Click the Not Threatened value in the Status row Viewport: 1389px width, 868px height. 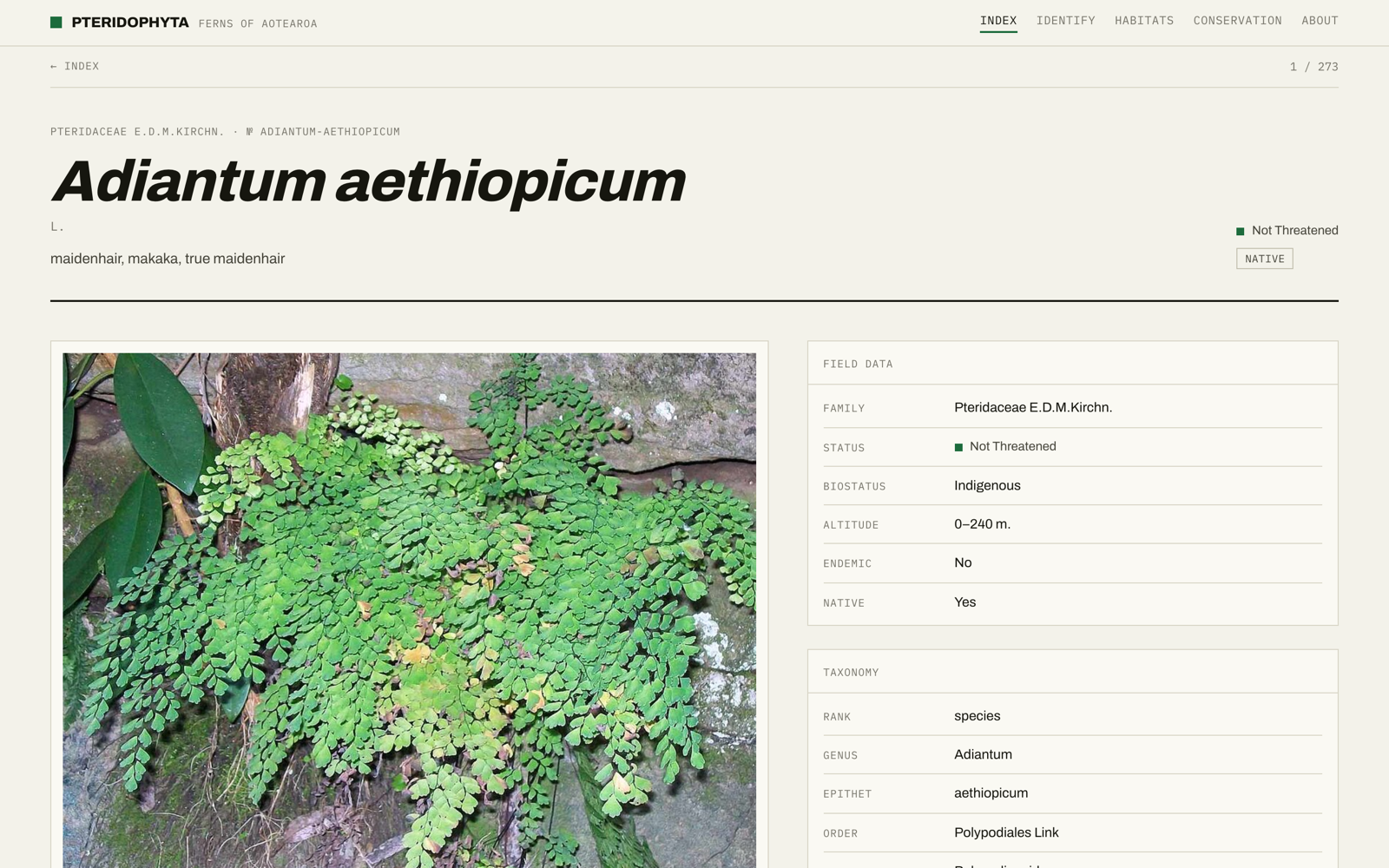point(1012,446)
